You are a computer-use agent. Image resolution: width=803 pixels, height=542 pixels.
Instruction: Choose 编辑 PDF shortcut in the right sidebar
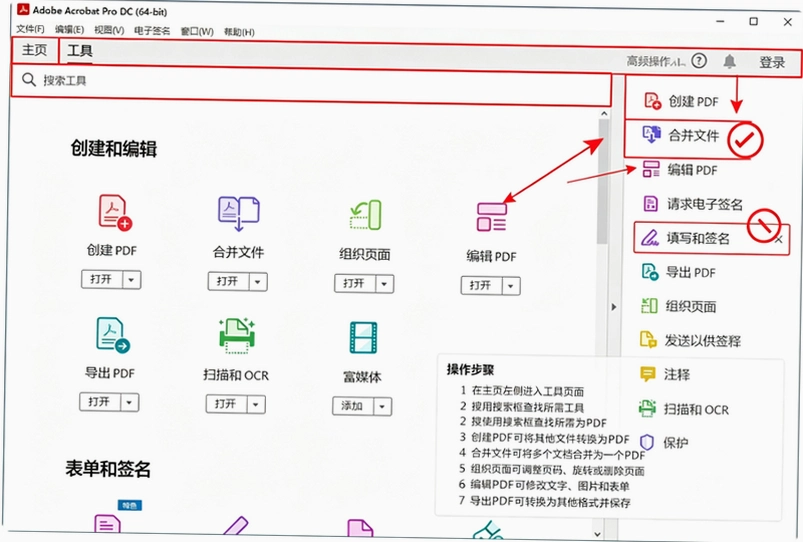(680, 170)
